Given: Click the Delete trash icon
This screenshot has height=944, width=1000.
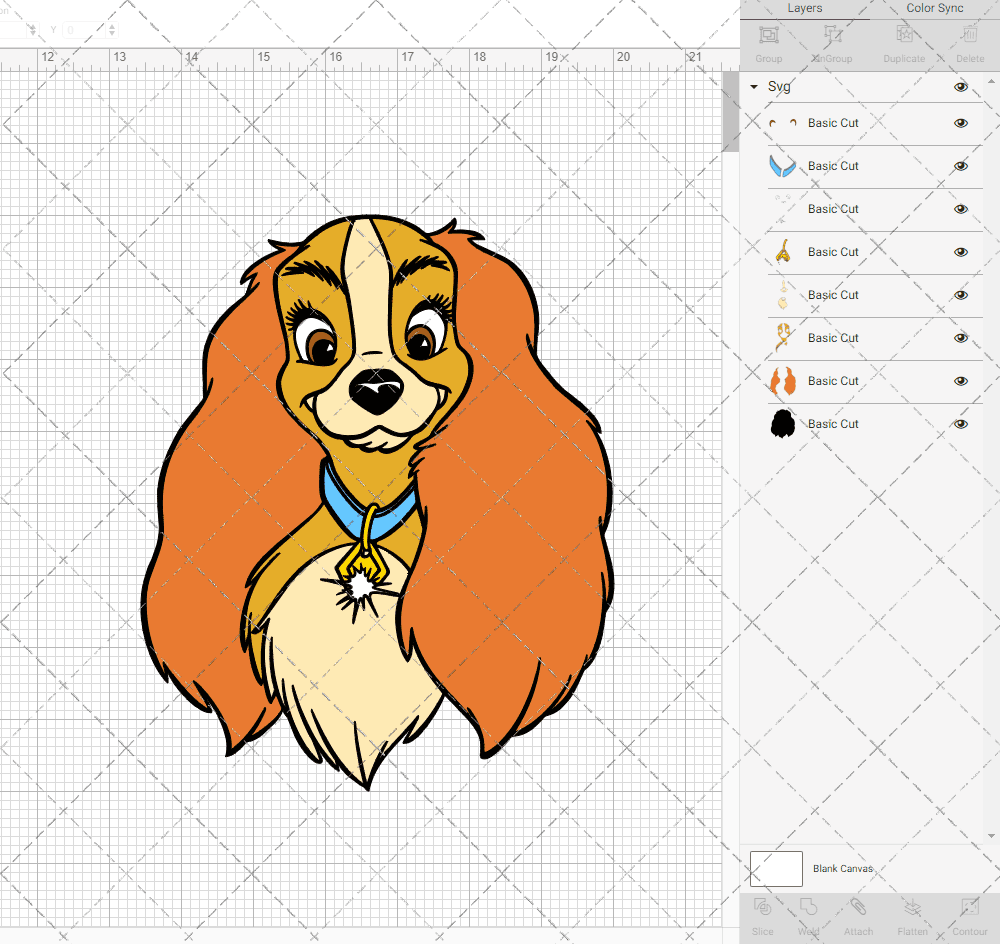Looking at the screenshot, I should (x=970, y=34).
